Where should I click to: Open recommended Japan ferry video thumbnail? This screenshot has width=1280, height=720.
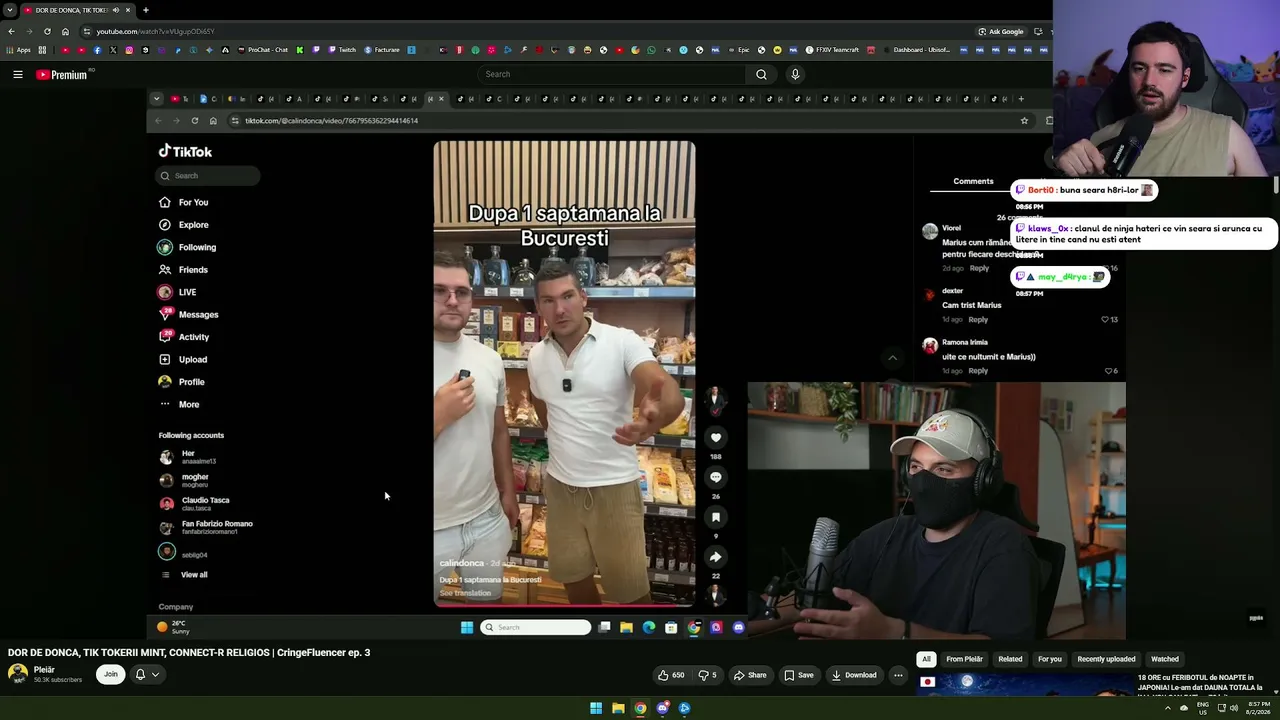(x=1024, y=685)
